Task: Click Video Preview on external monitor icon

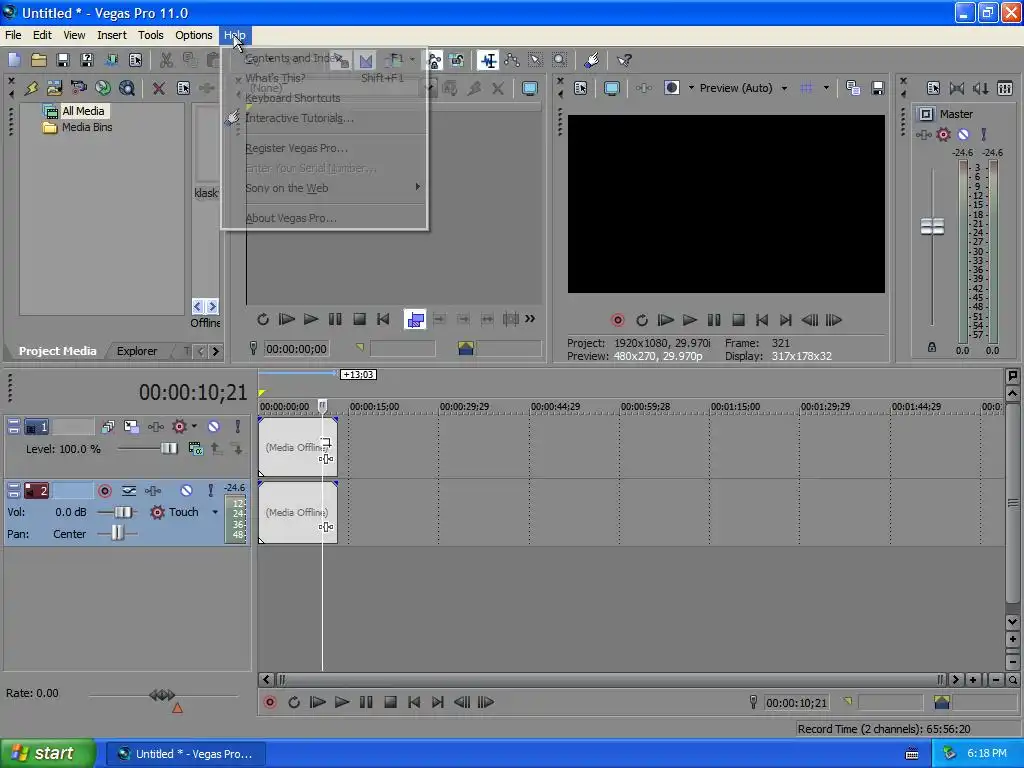Action: point(612,88)
